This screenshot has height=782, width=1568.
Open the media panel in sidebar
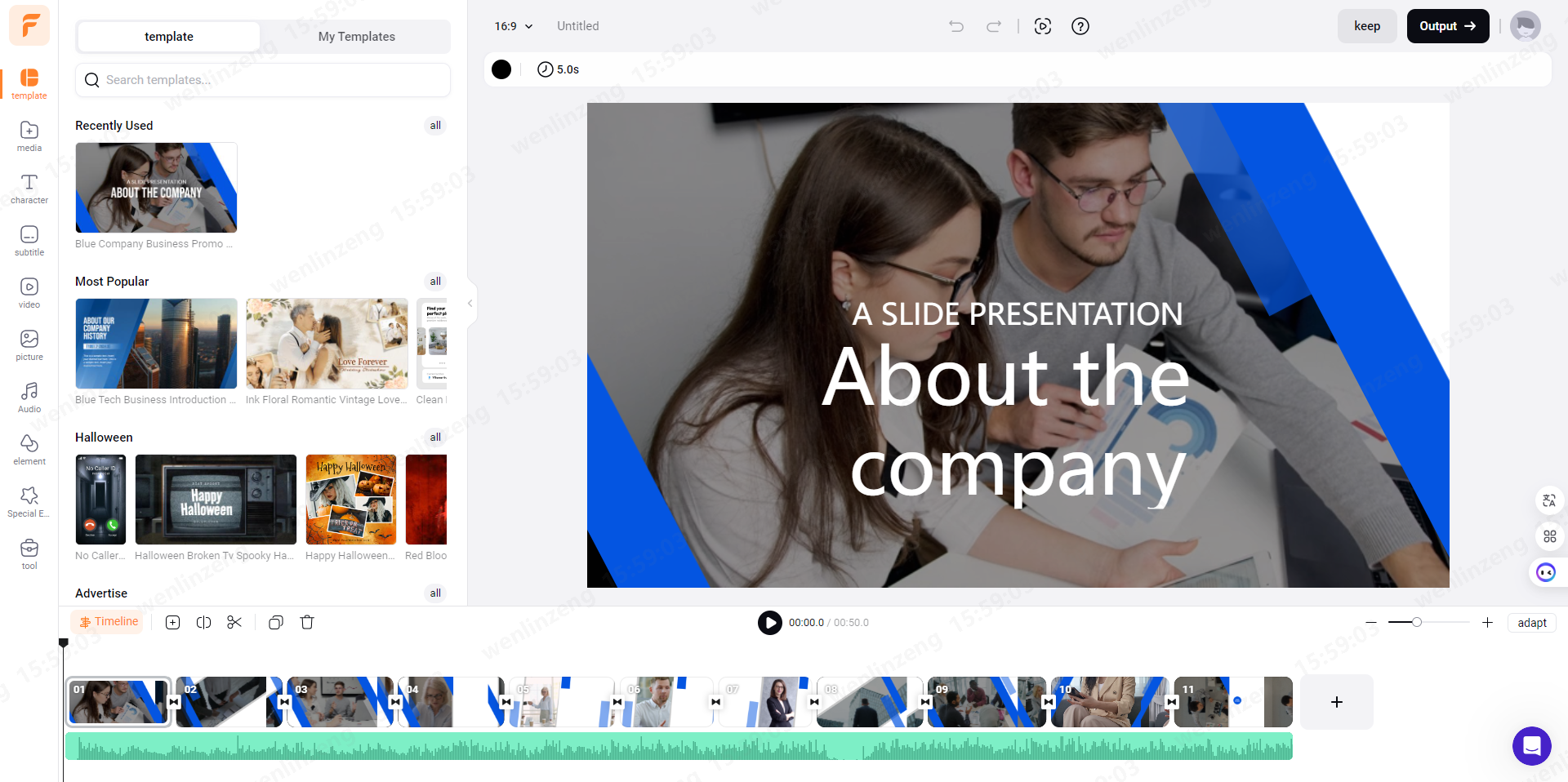coord(29,136)
